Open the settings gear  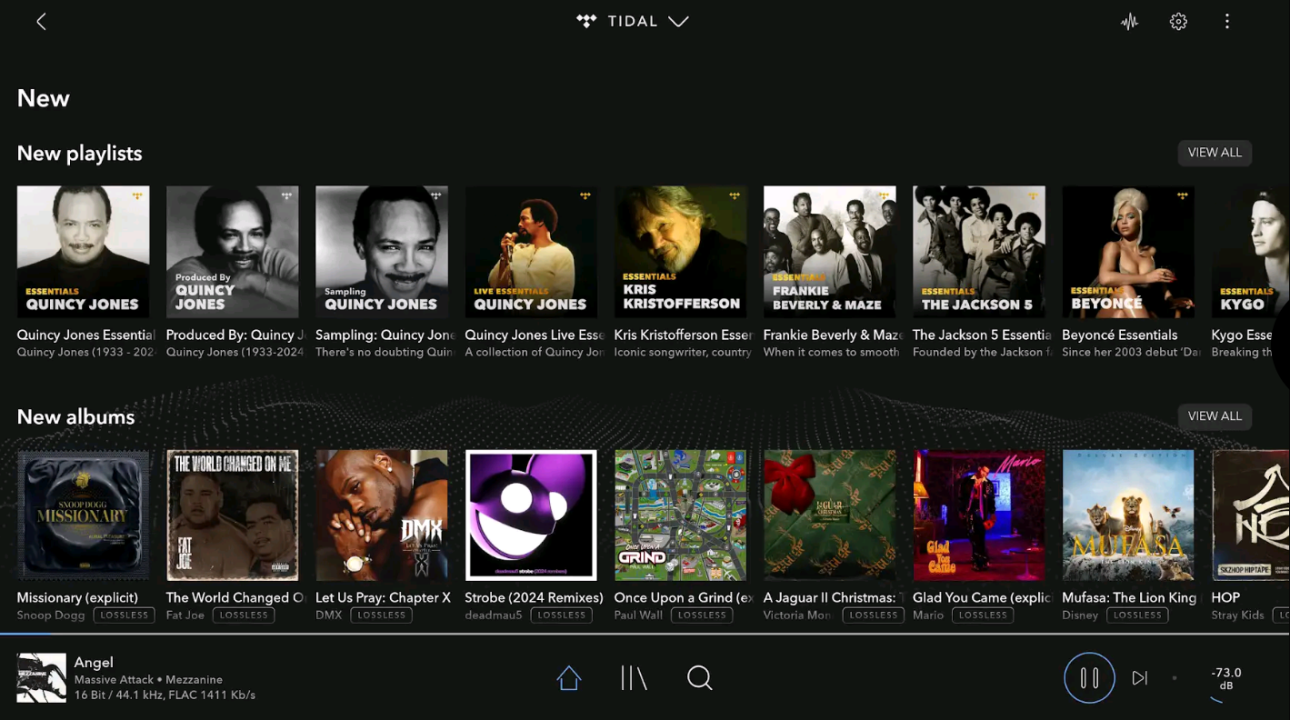pos(1178,21)
